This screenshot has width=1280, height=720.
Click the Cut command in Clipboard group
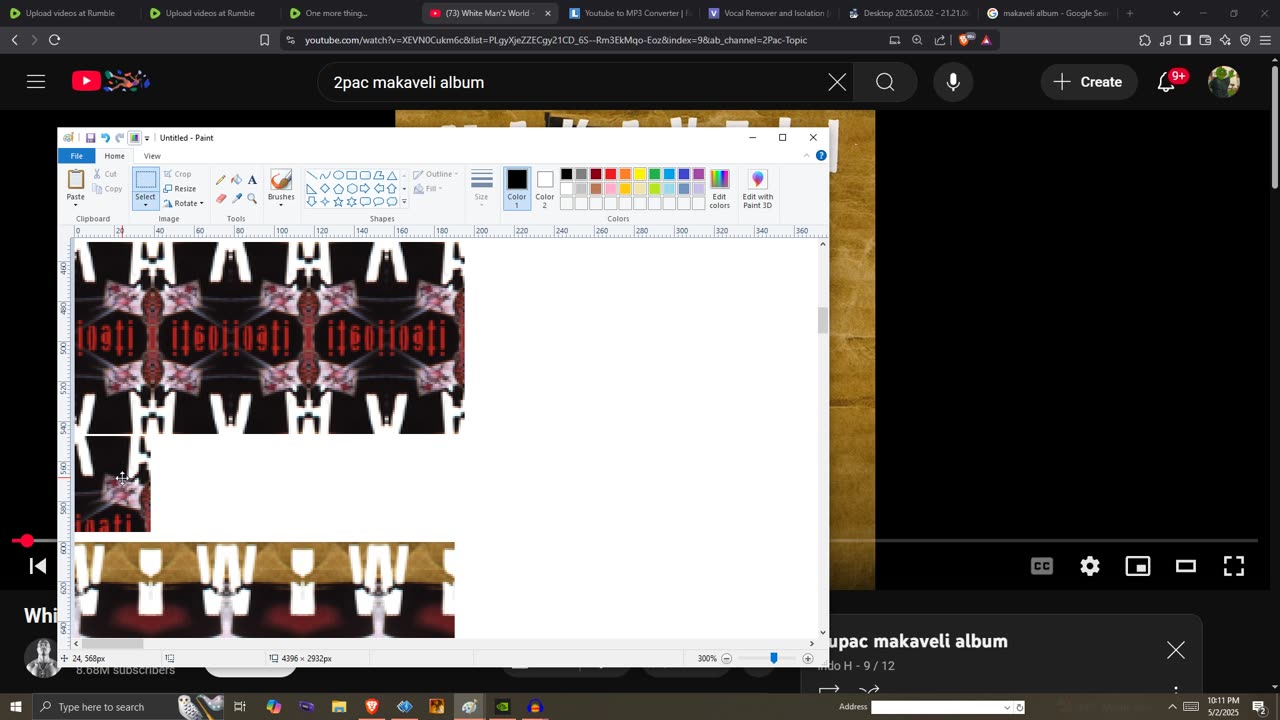tap(105, 174)
